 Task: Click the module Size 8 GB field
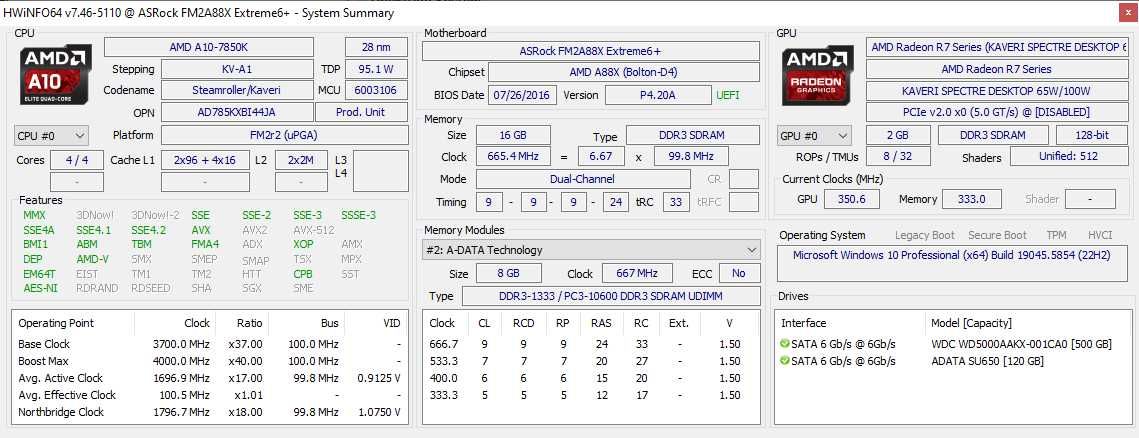(x=508, y=273)
